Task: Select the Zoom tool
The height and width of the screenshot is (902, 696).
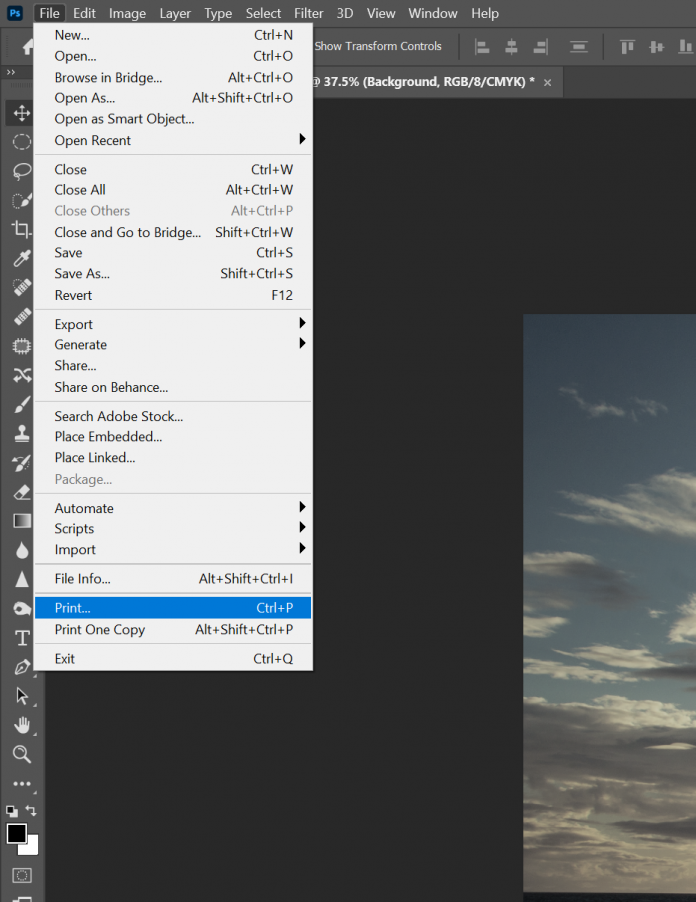Action: 21,754
